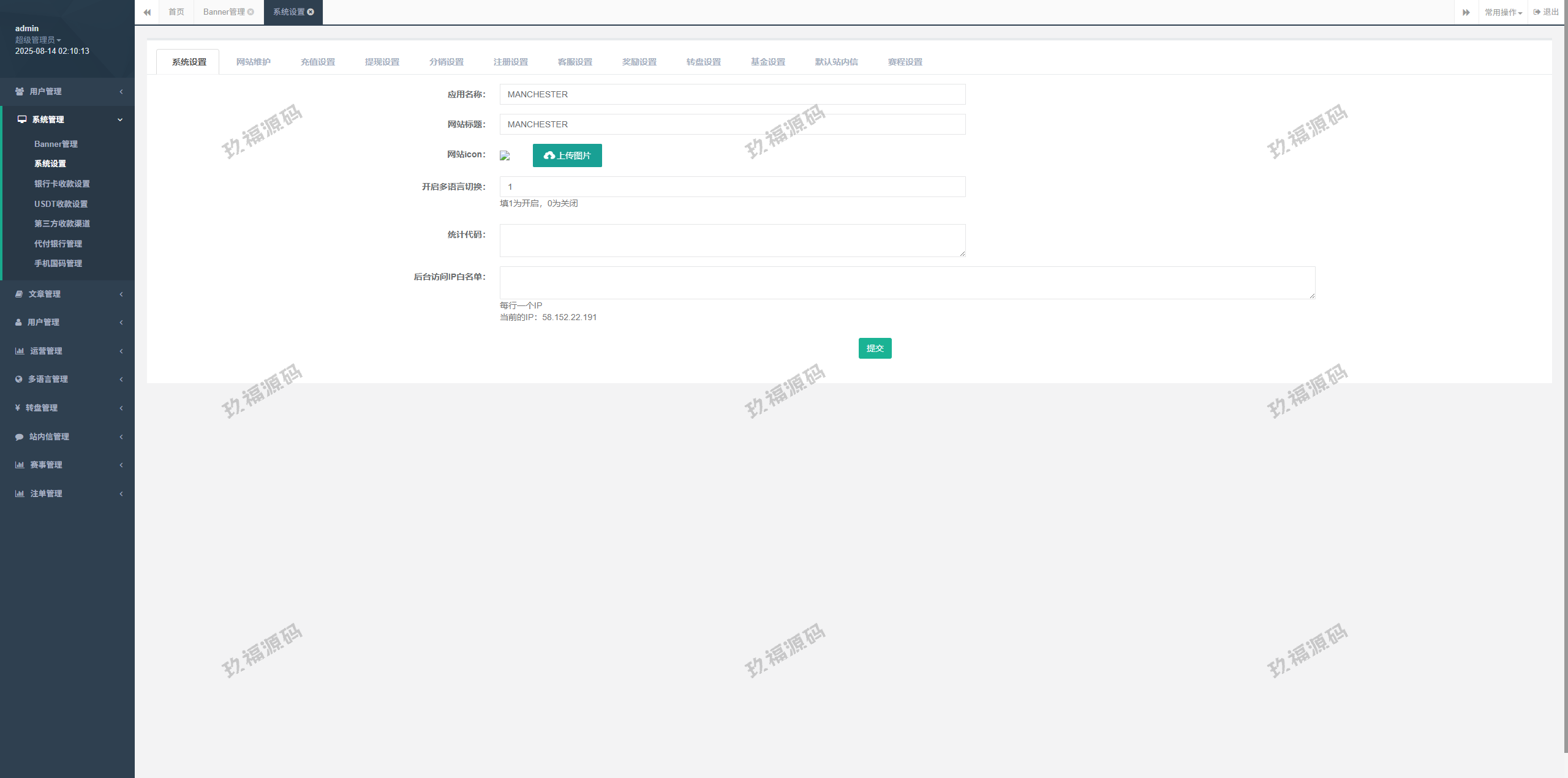Submit the form with 提交 button

click(875, 348)
